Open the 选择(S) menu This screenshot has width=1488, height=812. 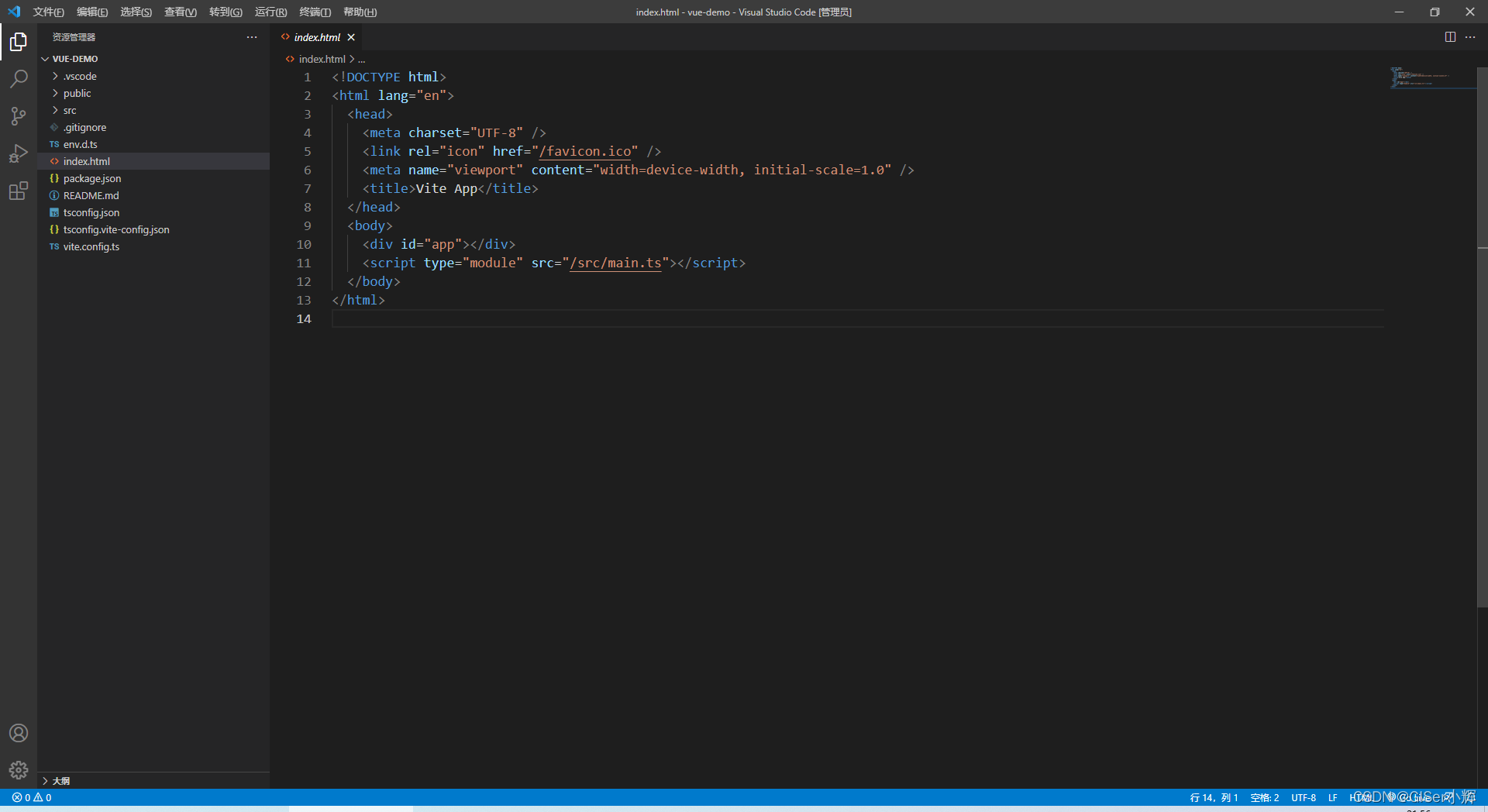coord(136,12)
